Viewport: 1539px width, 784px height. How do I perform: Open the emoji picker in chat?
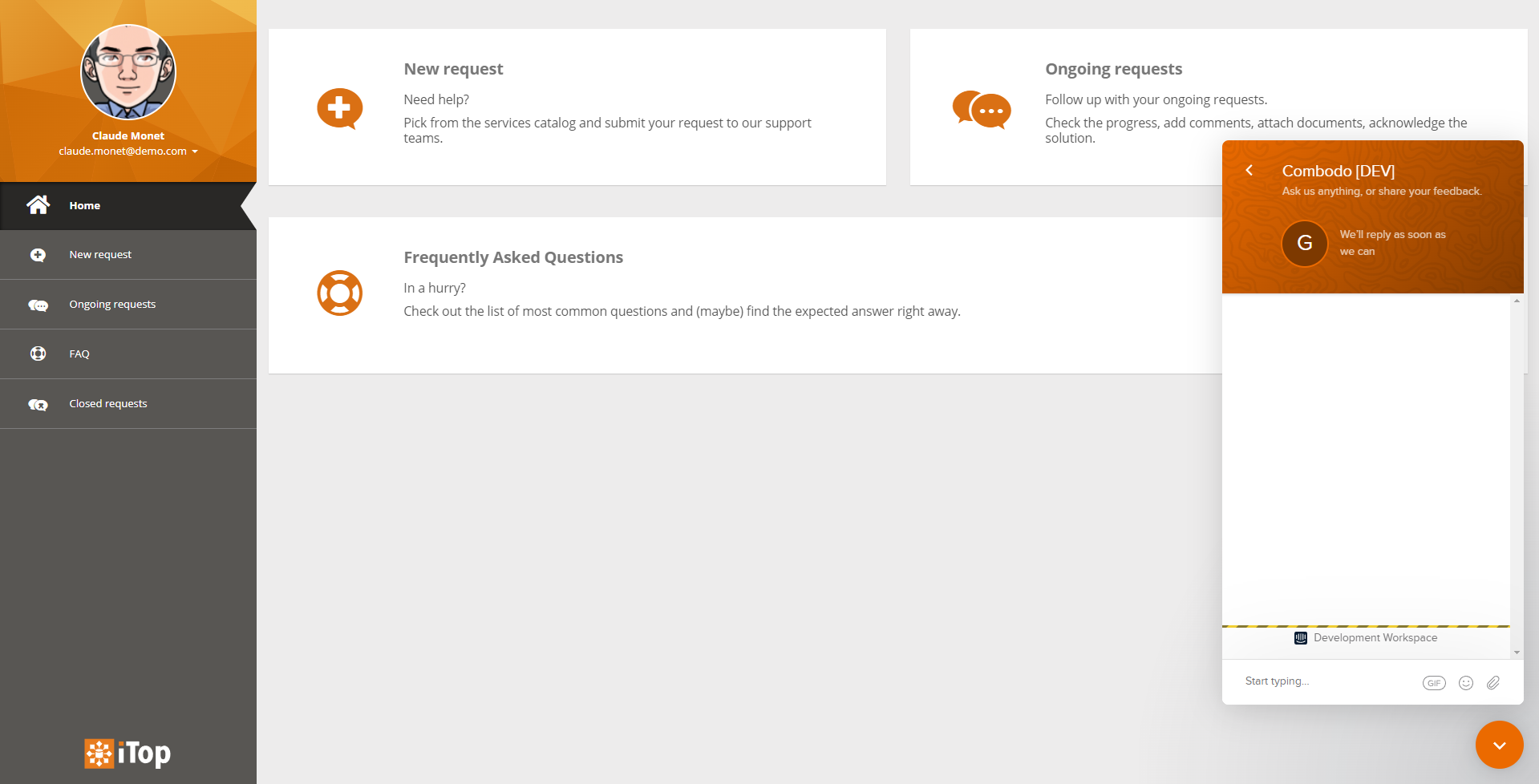1466,683
